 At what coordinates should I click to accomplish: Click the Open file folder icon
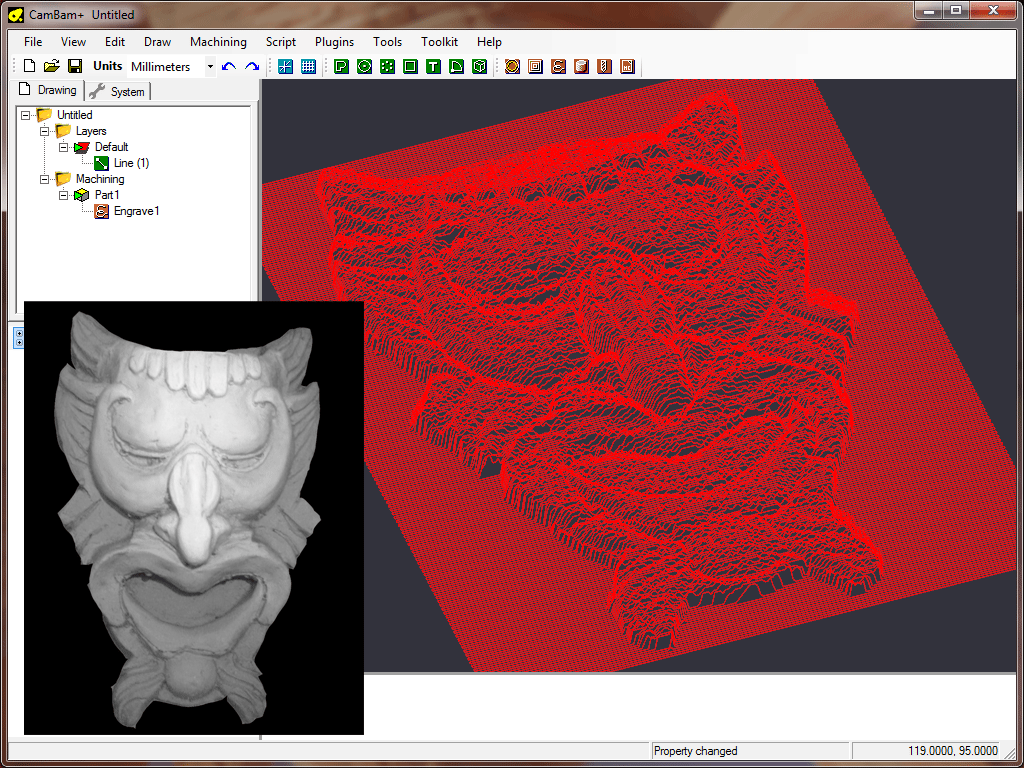pos(52,66)
